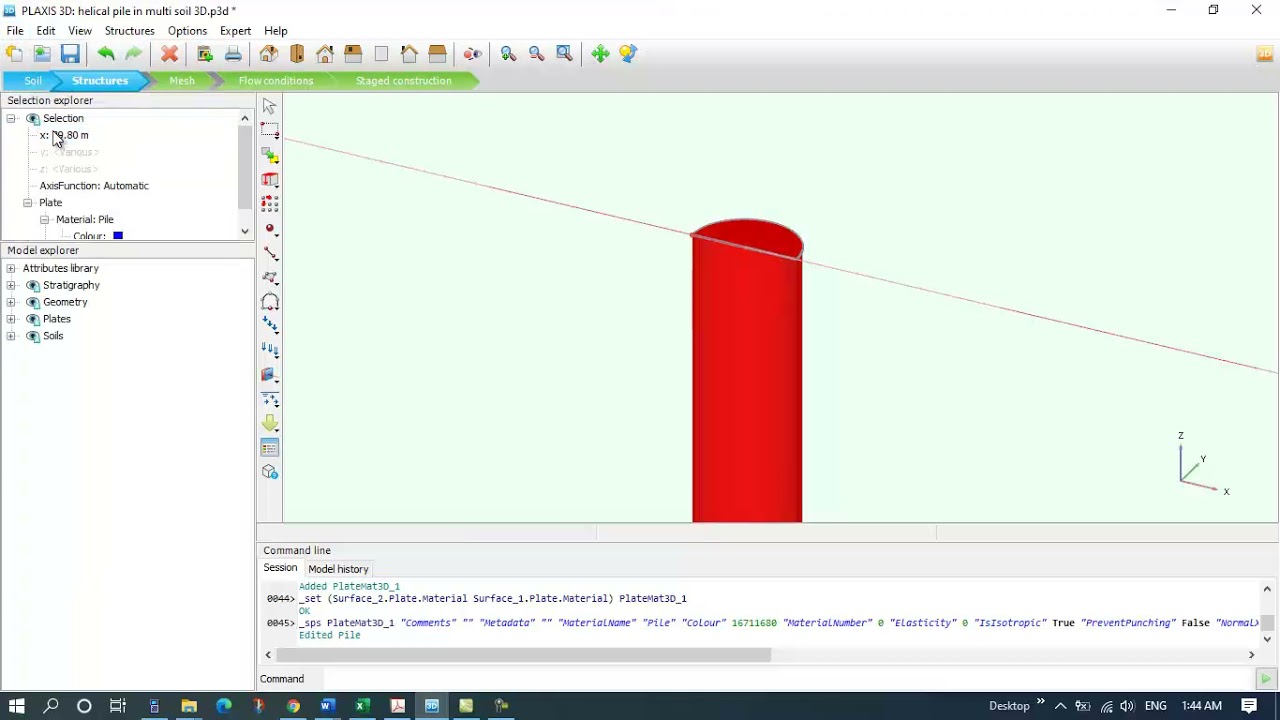The height and width of the screenshot is (720, 1280).
Task: Open the Expert menu
Action: click(235, 31)
